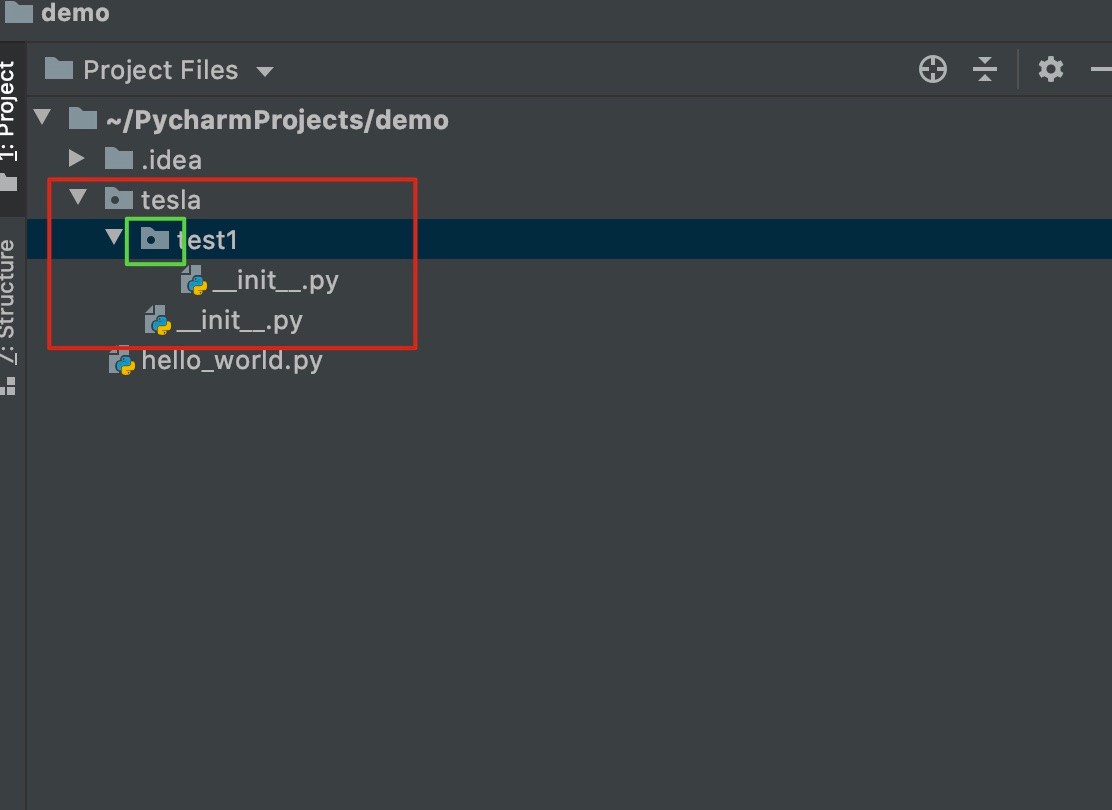
Task: Select the ~/PycharmProjects/demo root folder
Action: 277,120
